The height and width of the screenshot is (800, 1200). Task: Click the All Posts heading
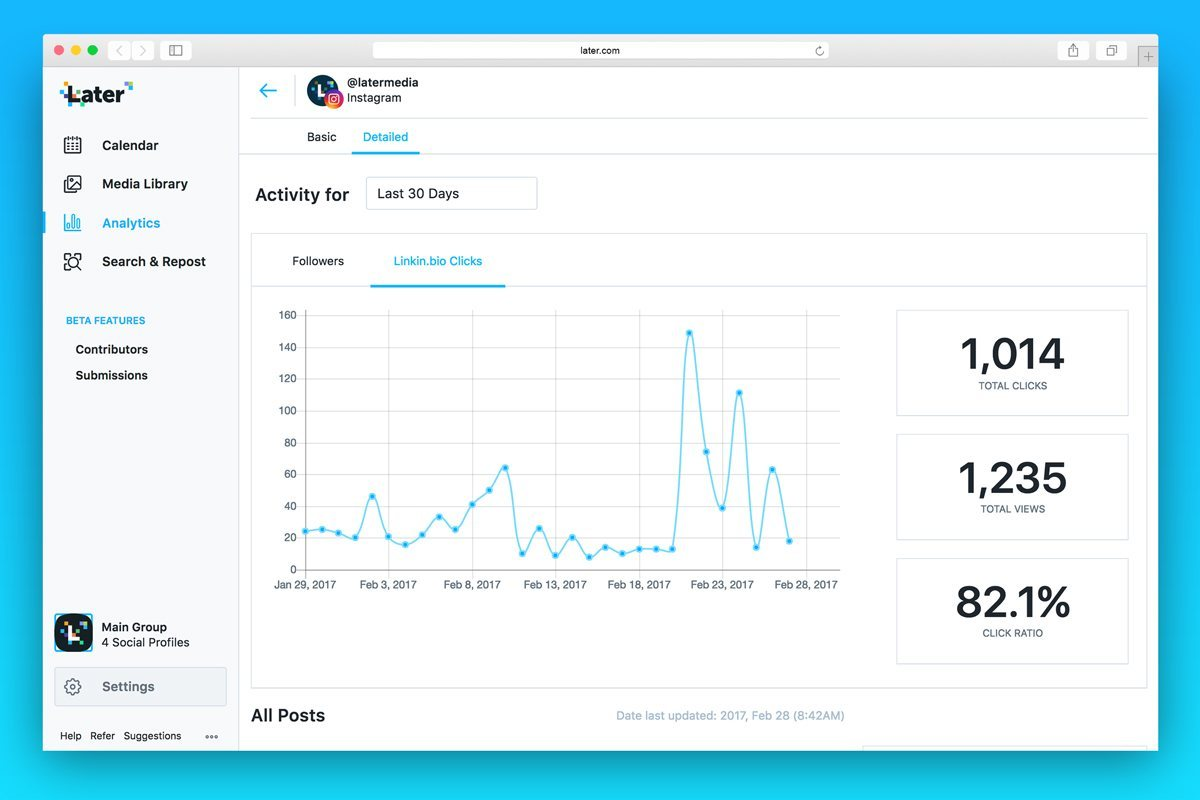(x=288, y=715)
